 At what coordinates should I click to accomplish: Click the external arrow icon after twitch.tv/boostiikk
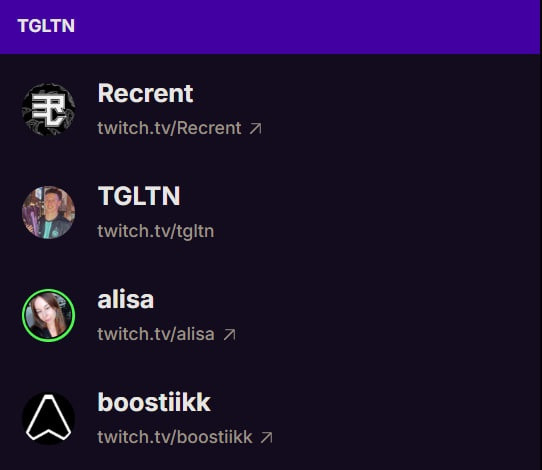(x=266, y=438)
